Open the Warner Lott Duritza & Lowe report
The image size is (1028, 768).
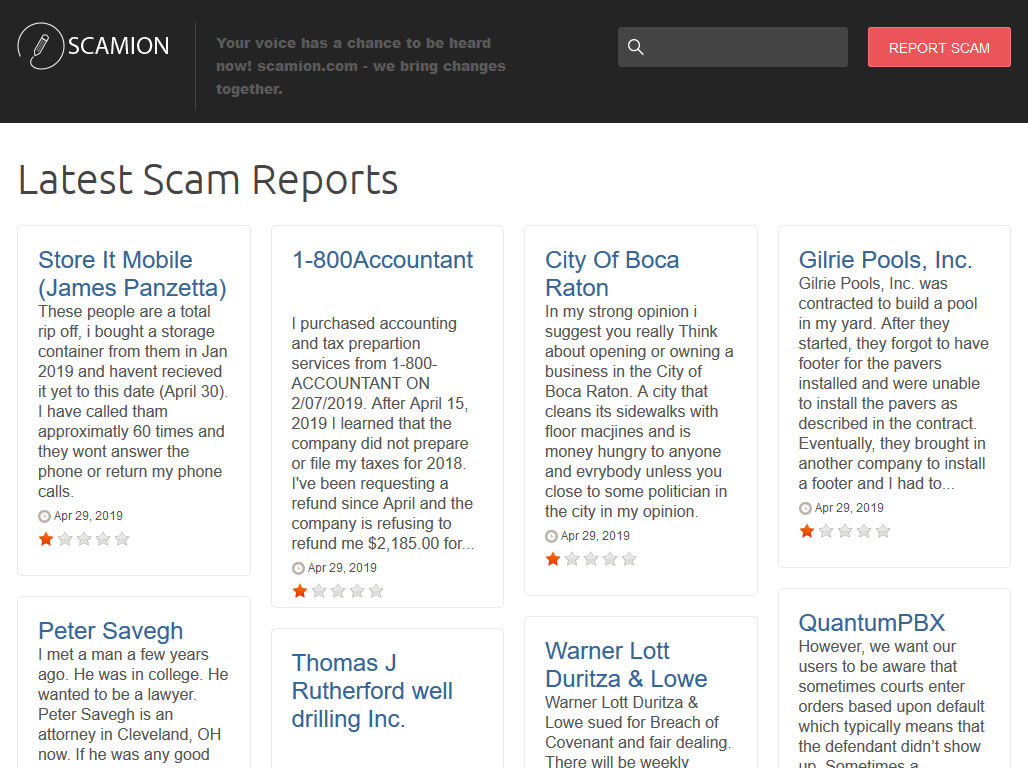click(x=626, y=664)
